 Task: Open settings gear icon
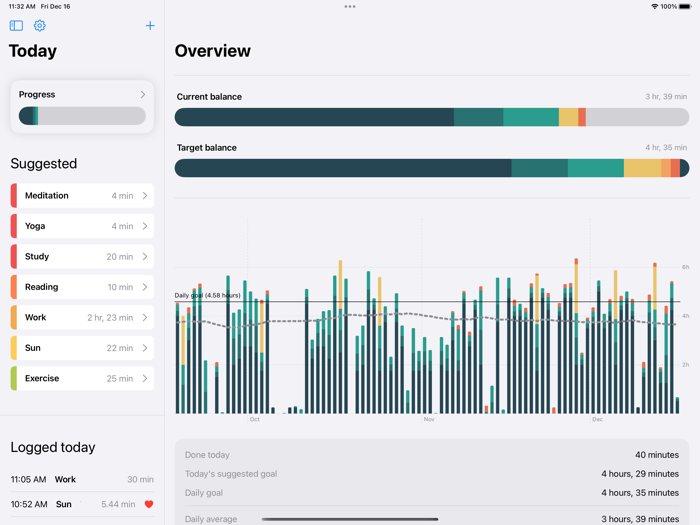pos(40,25)
